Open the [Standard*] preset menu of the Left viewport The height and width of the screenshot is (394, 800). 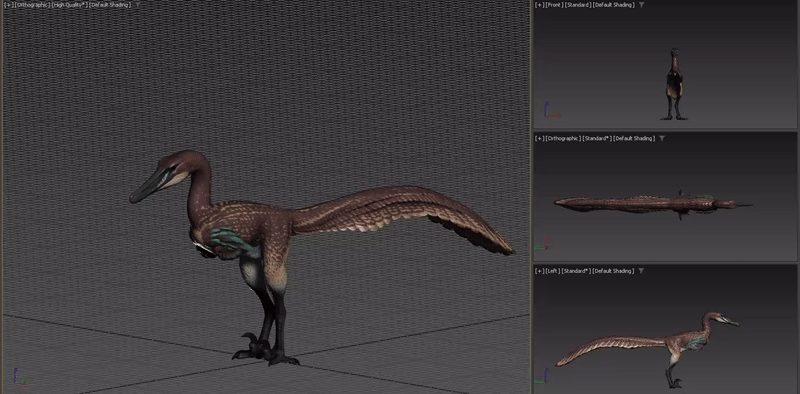[576, 271]
